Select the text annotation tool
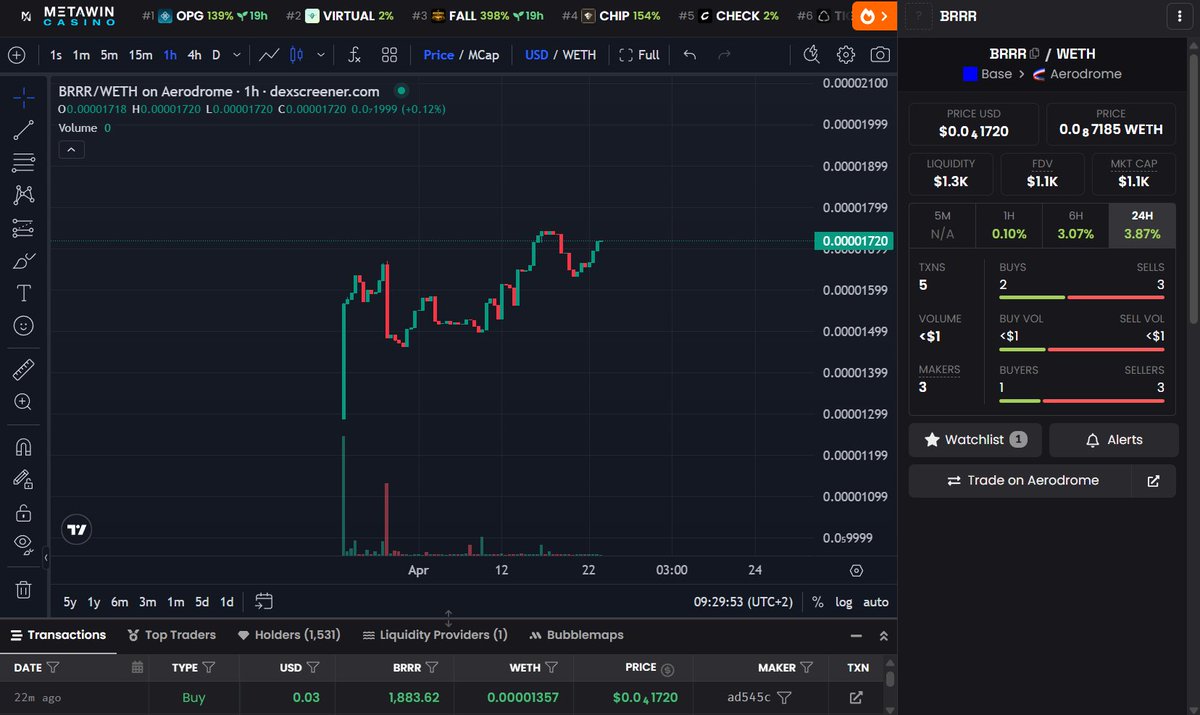Image resolution: width=1200 pixels, height=715 pixels. tap(24, 293)
